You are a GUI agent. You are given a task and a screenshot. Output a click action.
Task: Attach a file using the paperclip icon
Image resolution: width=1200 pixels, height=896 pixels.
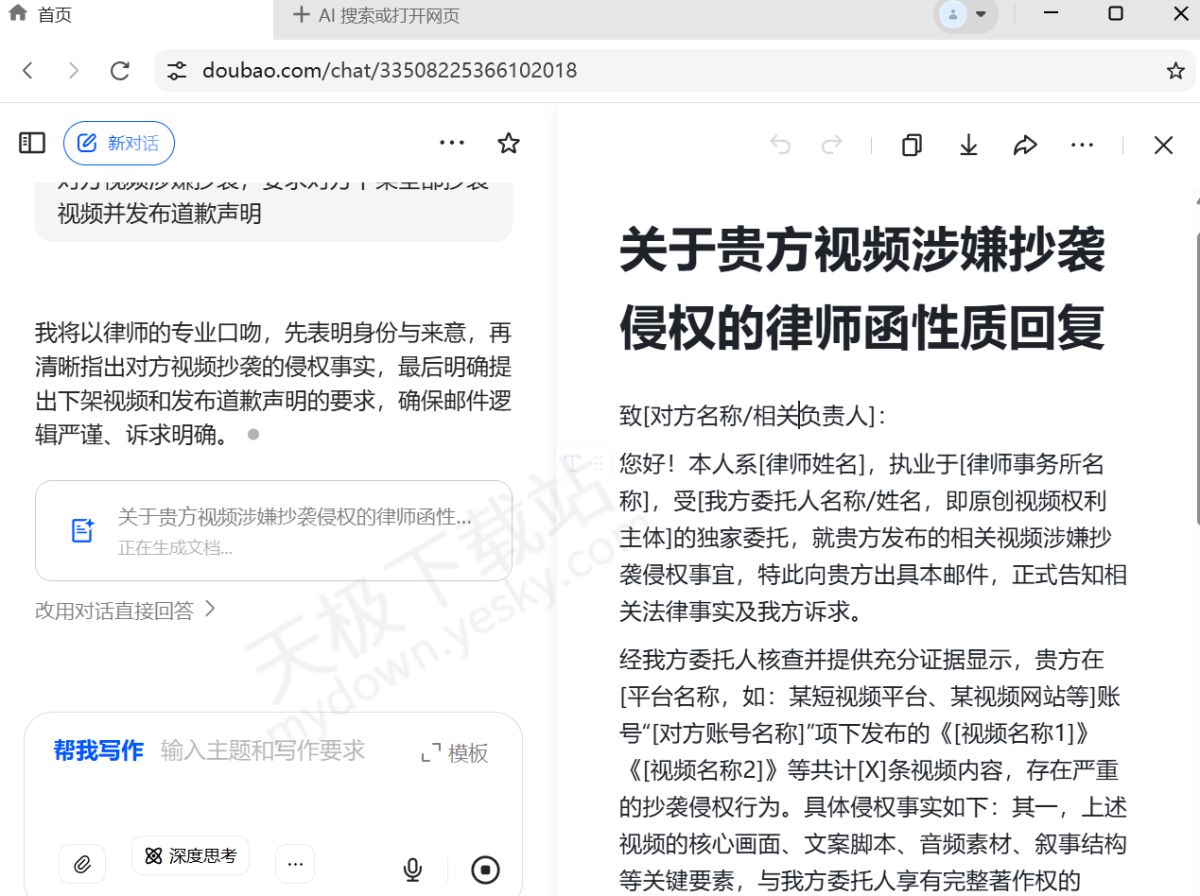[82, 864]
